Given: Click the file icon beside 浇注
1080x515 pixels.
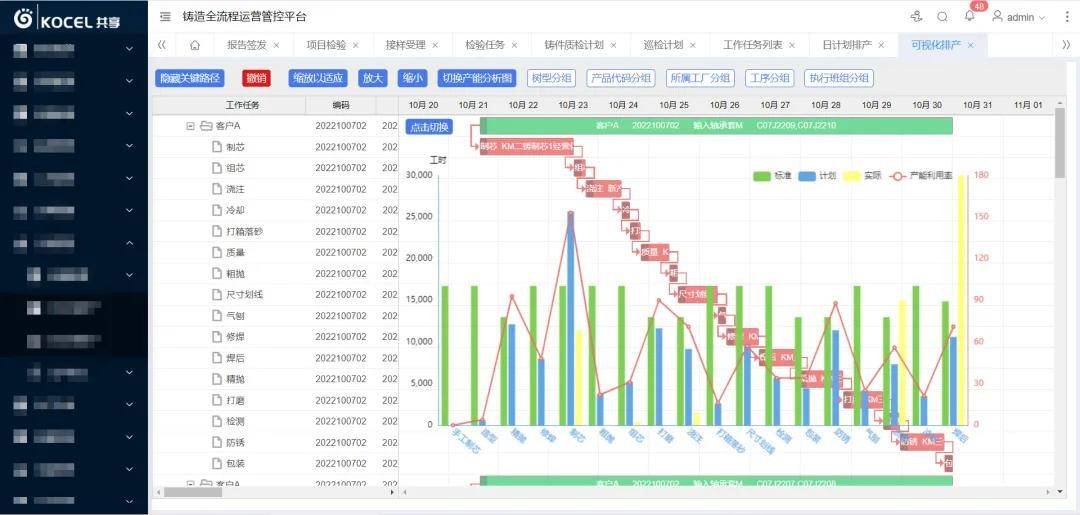Looking at the screenshot, I should point(216,189).
